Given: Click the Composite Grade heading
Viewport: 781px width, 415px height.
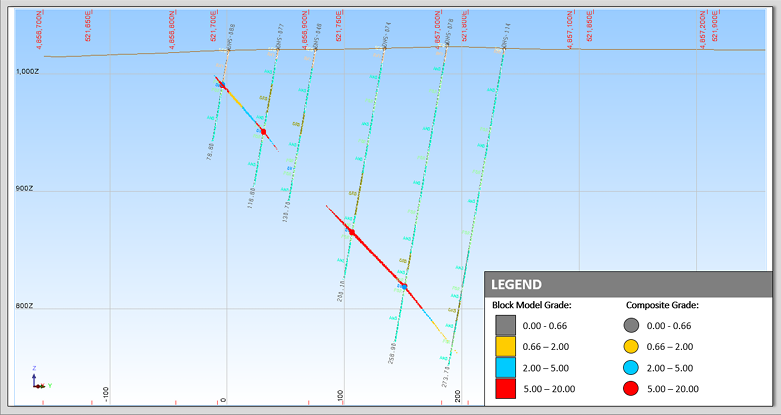Looking at the screenshot, I should coord(662,305).
